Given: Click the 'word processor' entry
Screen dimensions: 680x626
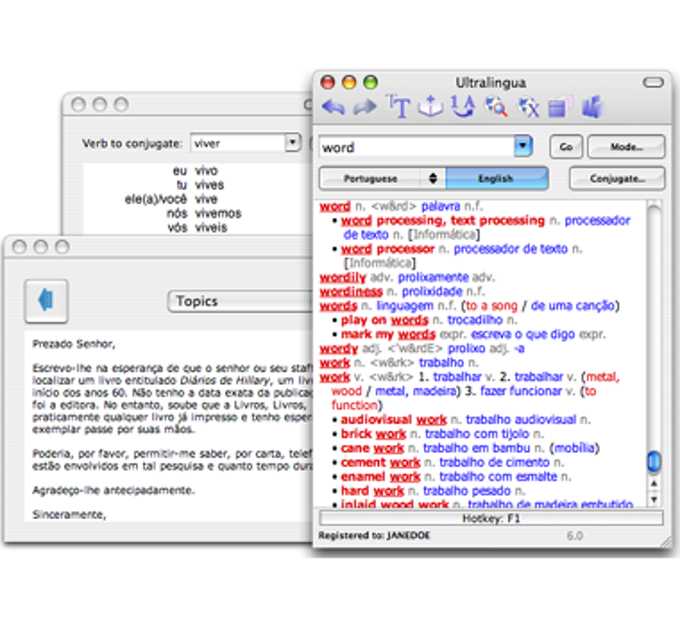Looking at the screenshot, I should 387,249.
